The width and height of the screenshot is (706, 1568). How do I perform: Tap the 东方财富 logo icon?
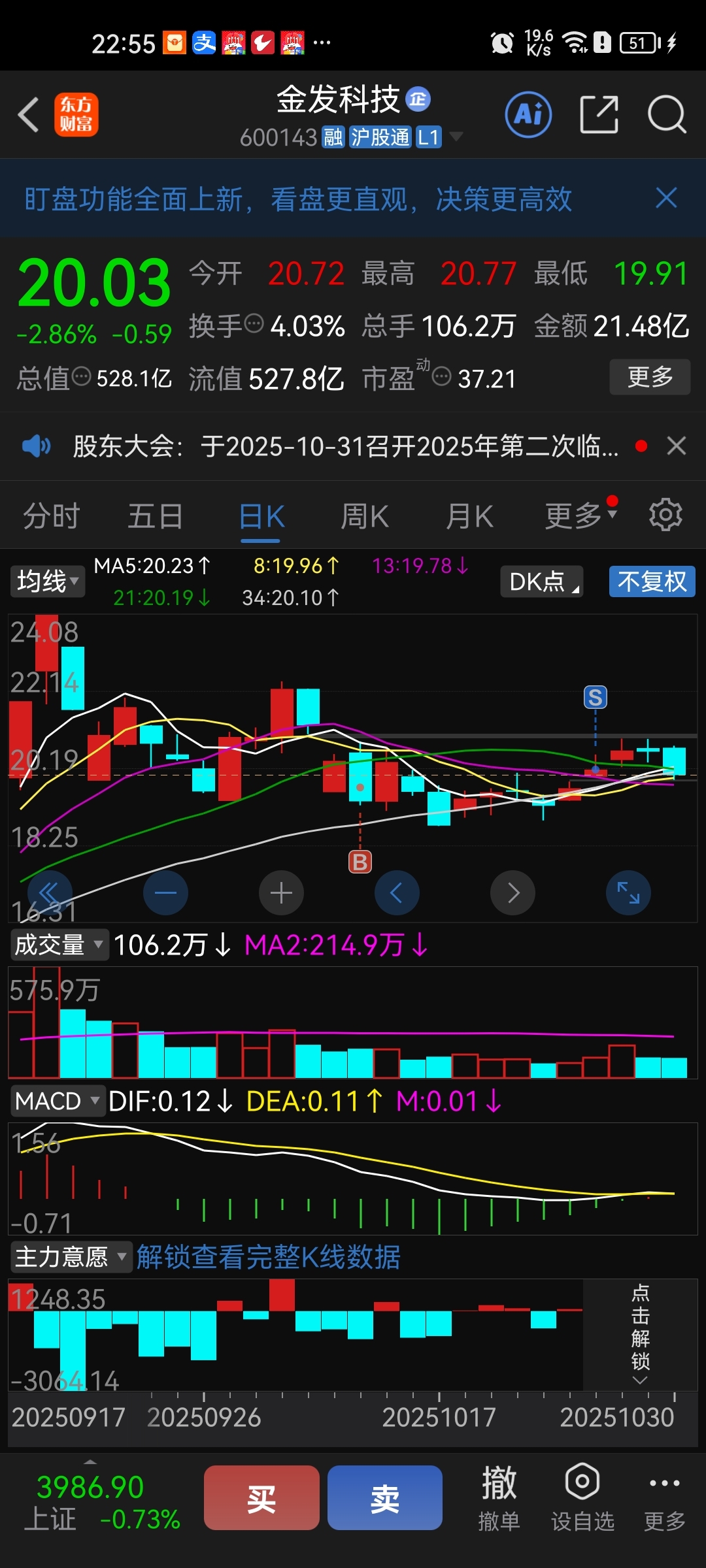pos(76,114)
